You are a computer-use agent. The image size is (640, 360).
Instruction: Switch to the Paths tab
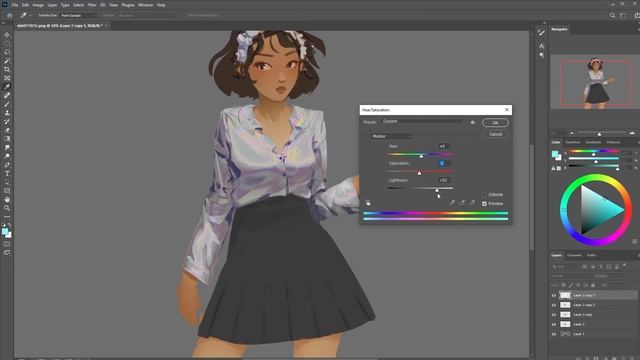591,256
